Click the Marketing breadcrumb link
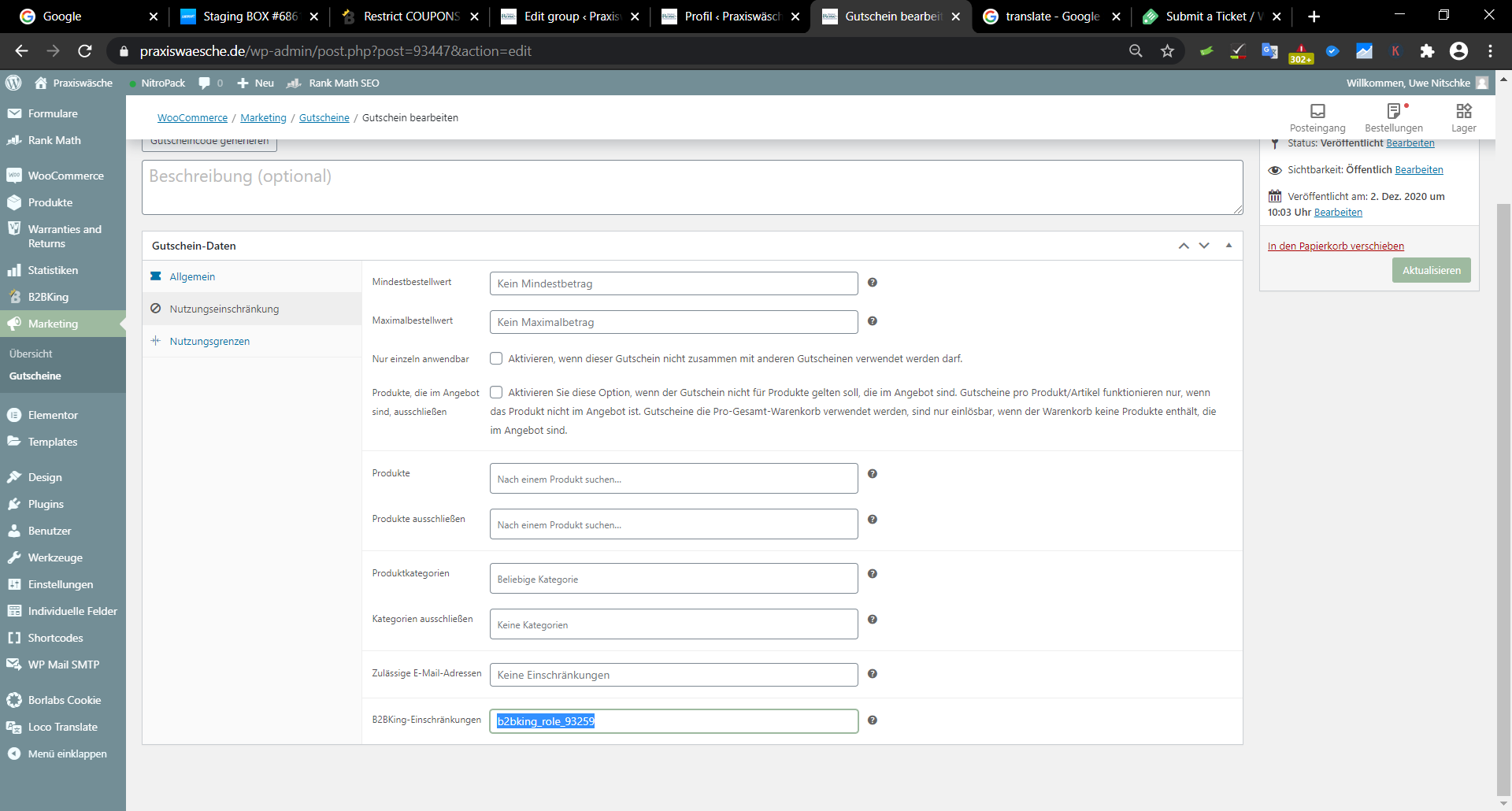This screenshot has width=1512, height=811. point(263,117)
